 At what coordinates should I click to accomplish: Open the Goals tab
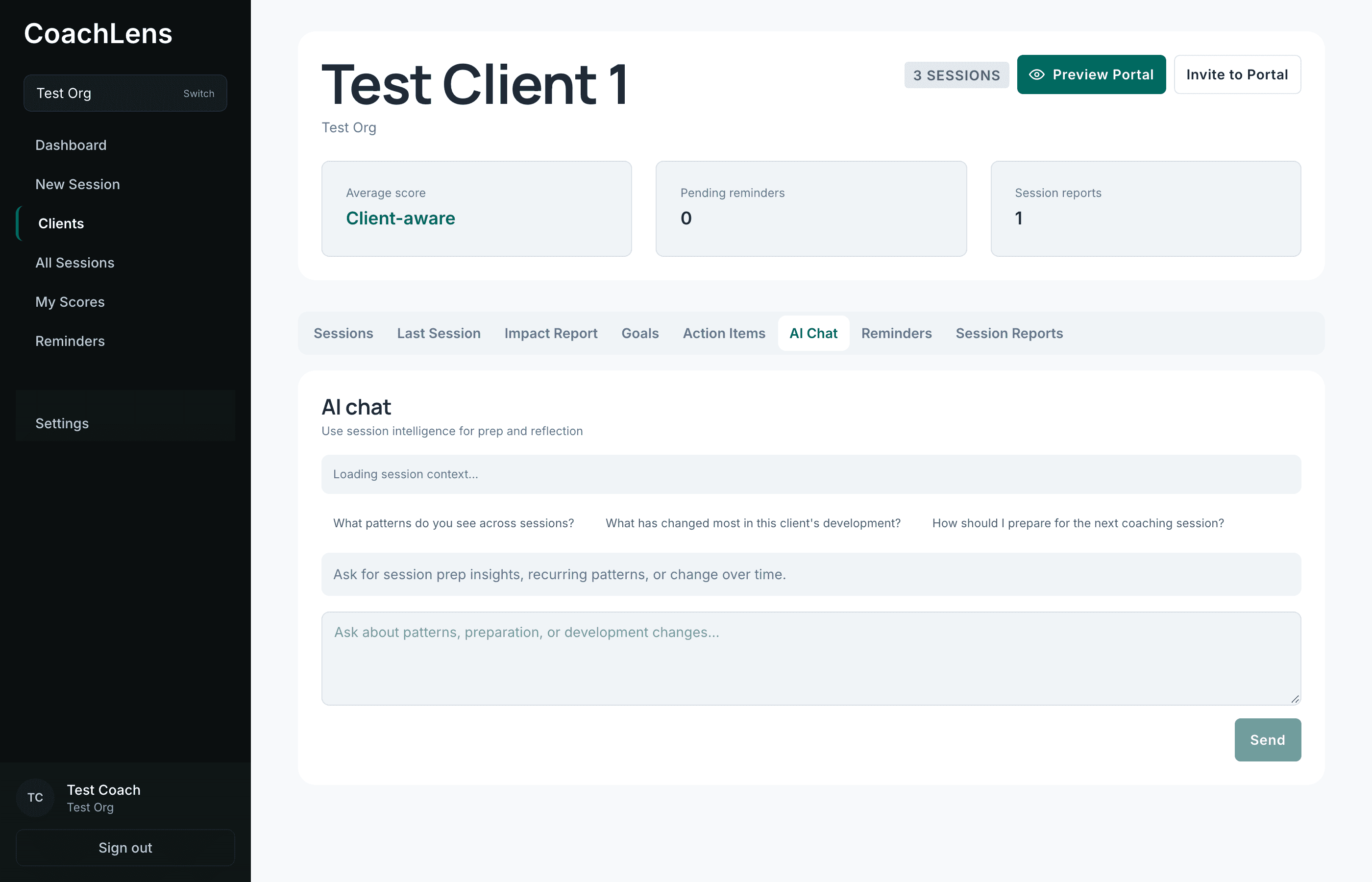(640, 333)
